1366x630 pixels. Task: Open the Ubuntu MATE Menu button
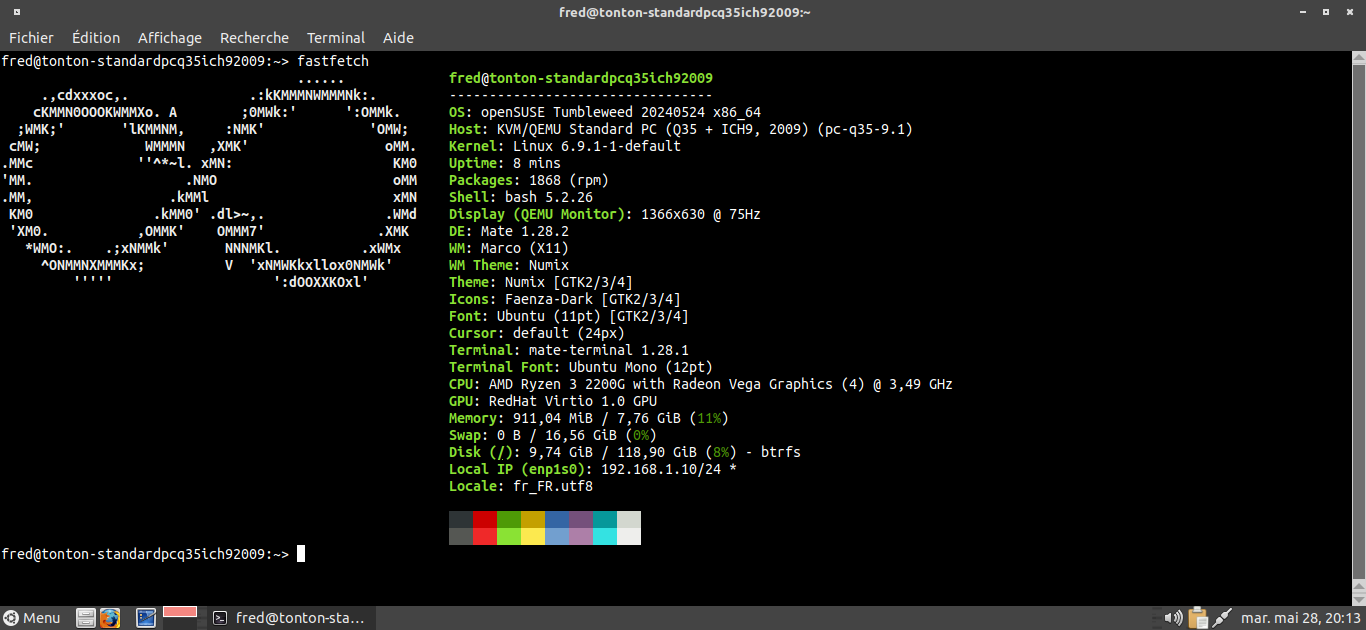32,618
